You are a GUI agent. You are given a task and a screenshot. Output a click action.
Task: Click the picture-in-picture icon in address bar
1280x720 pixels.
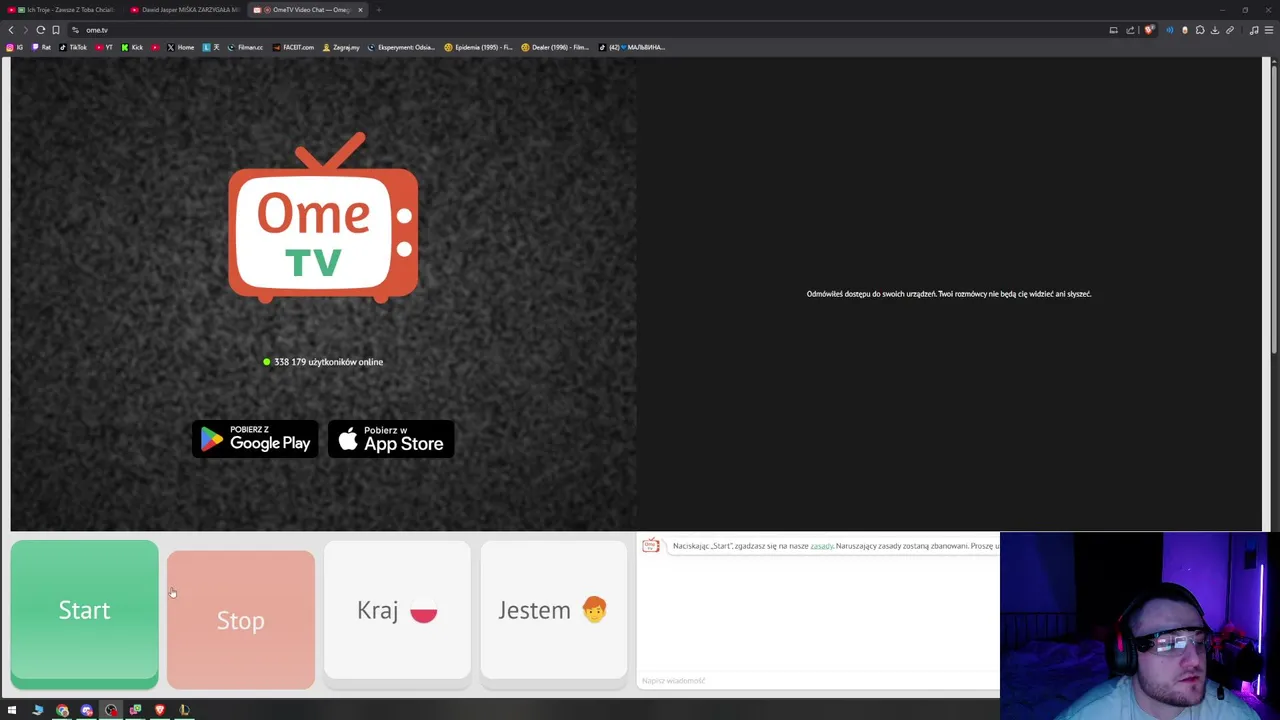click(x=1113, y=30)
